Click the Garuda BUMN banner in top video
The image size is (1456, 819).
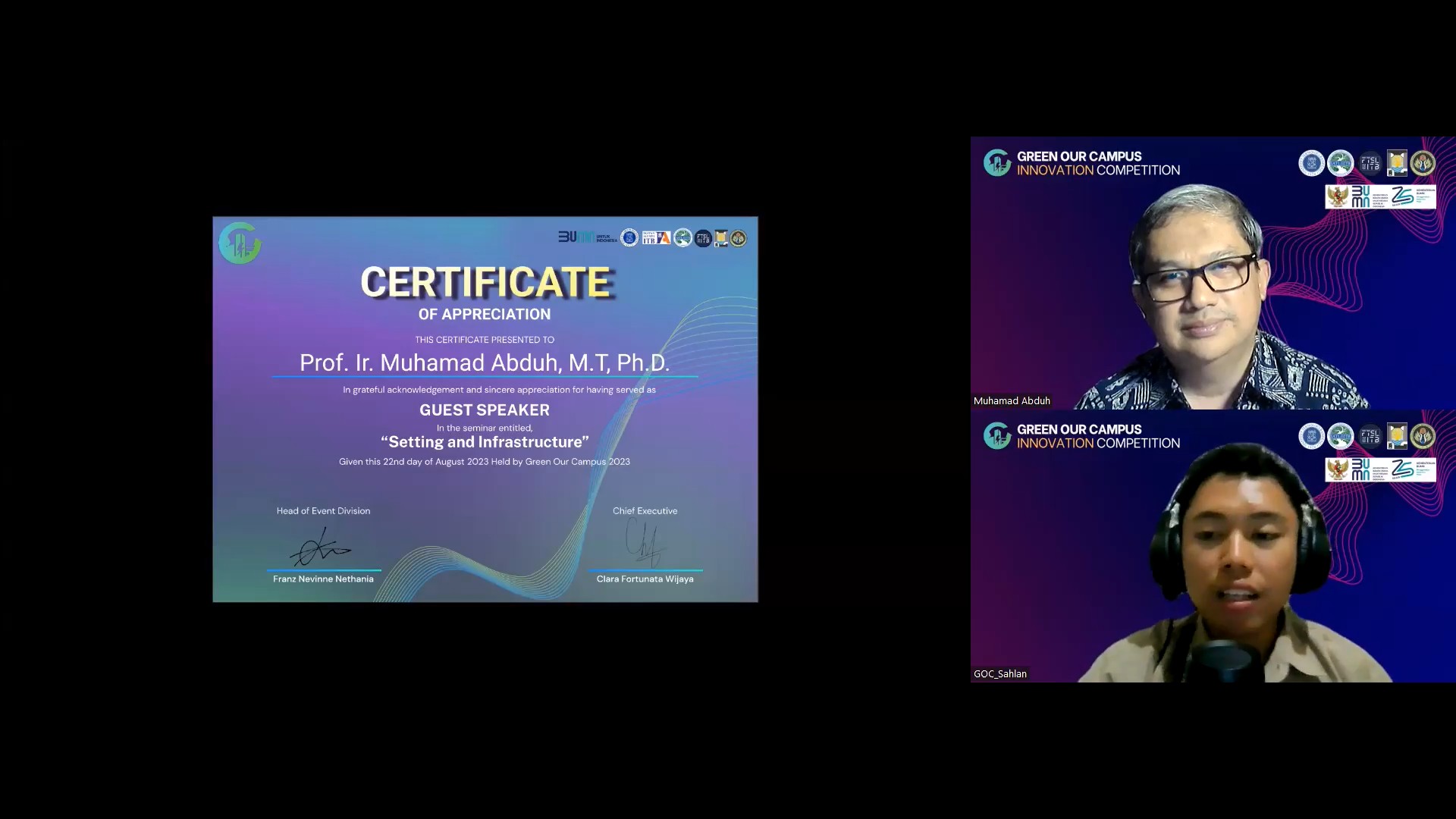click(1379, 196)
